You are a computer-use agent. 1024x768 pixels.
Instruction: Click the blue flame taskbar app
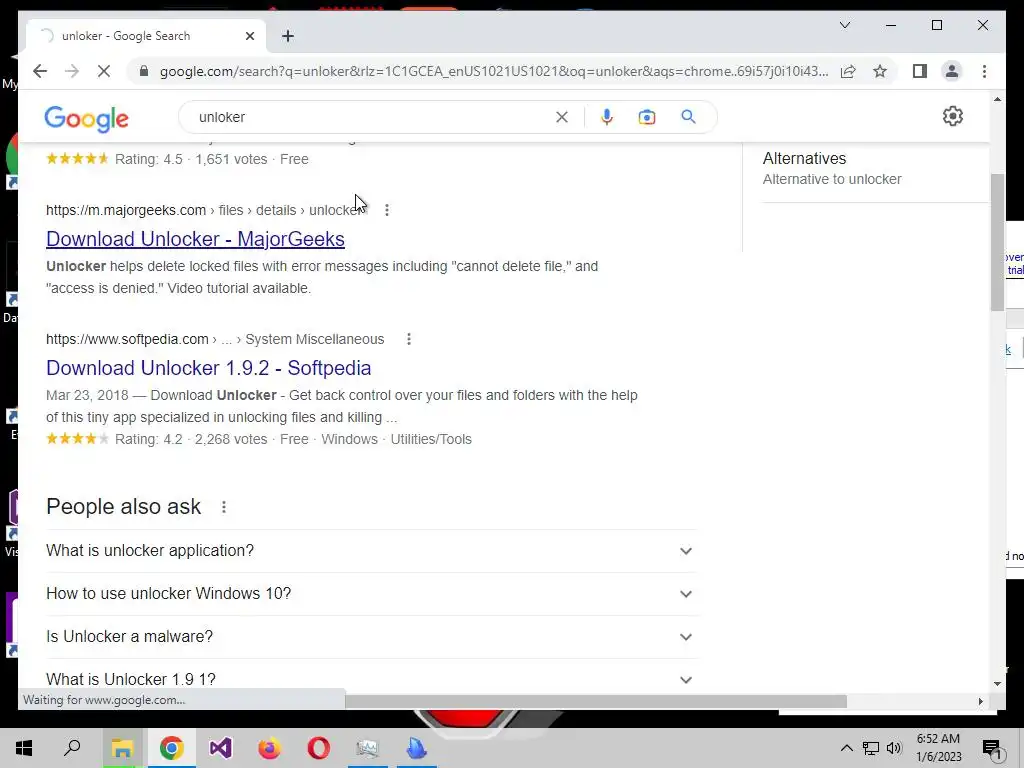click(417, 748)
